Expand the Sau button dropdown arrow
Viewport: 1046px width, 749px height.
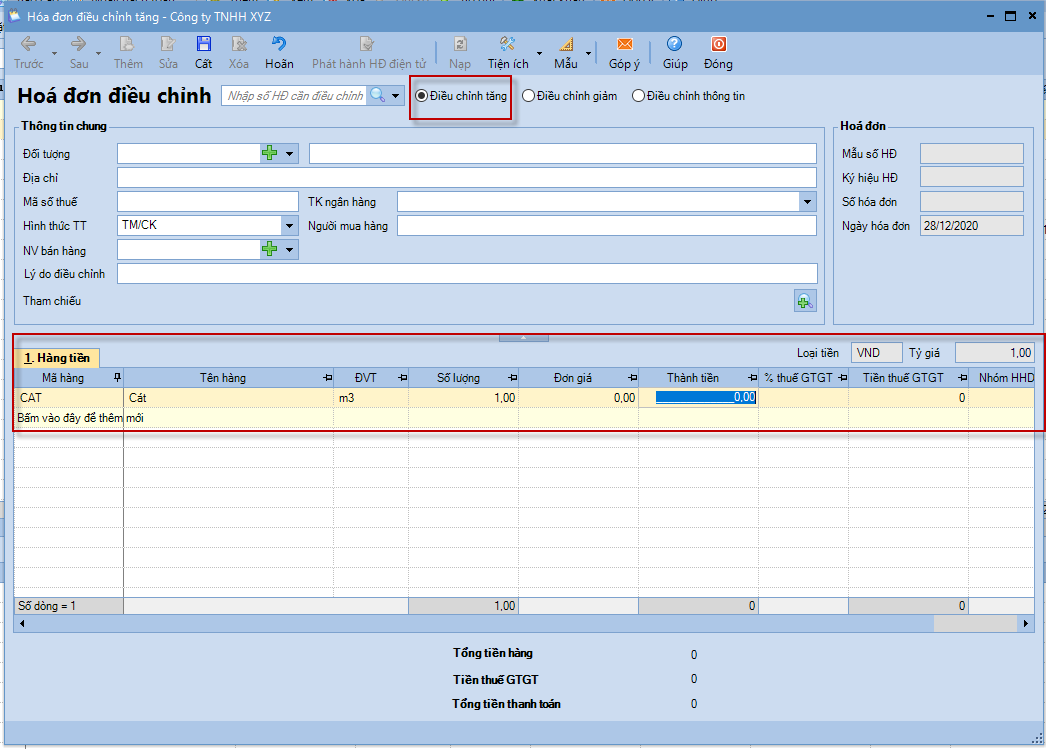click(x=98, y=53)
